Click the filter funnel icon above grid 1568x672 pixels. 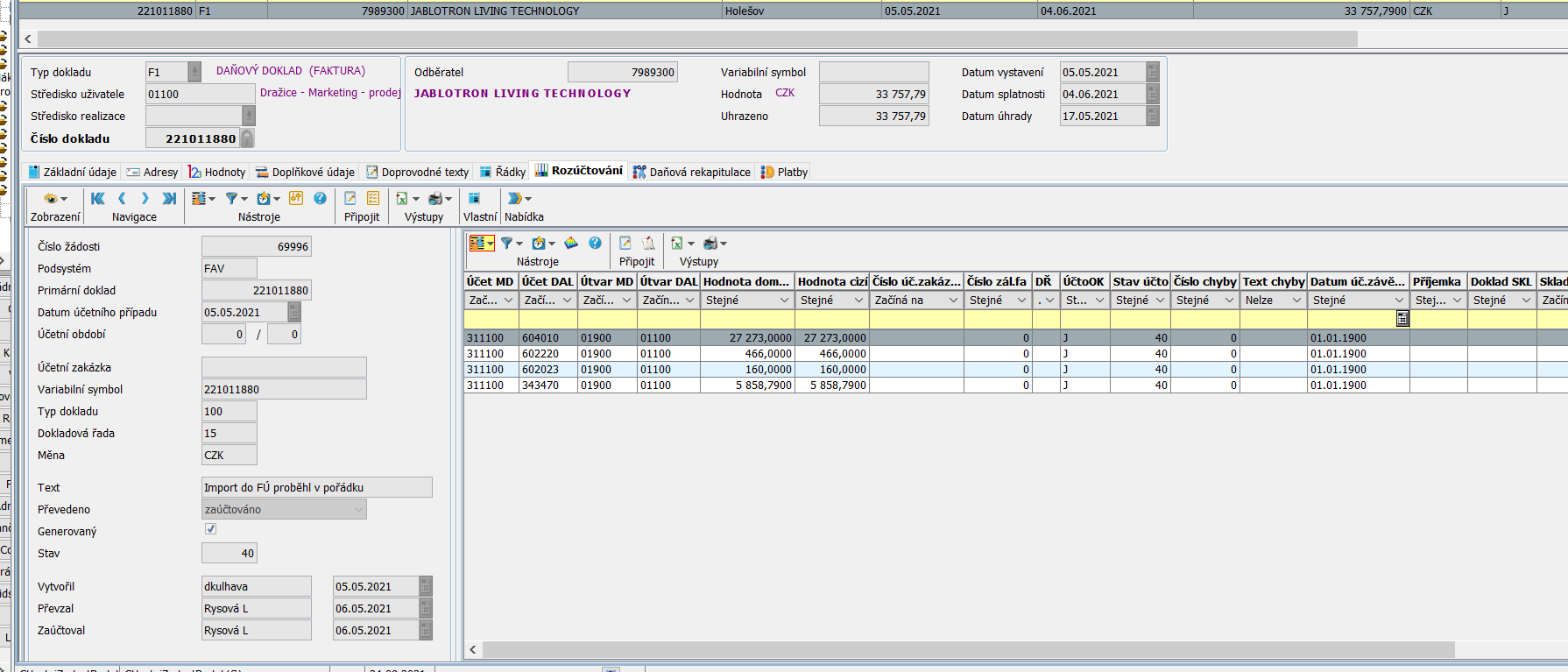[506, 244]
